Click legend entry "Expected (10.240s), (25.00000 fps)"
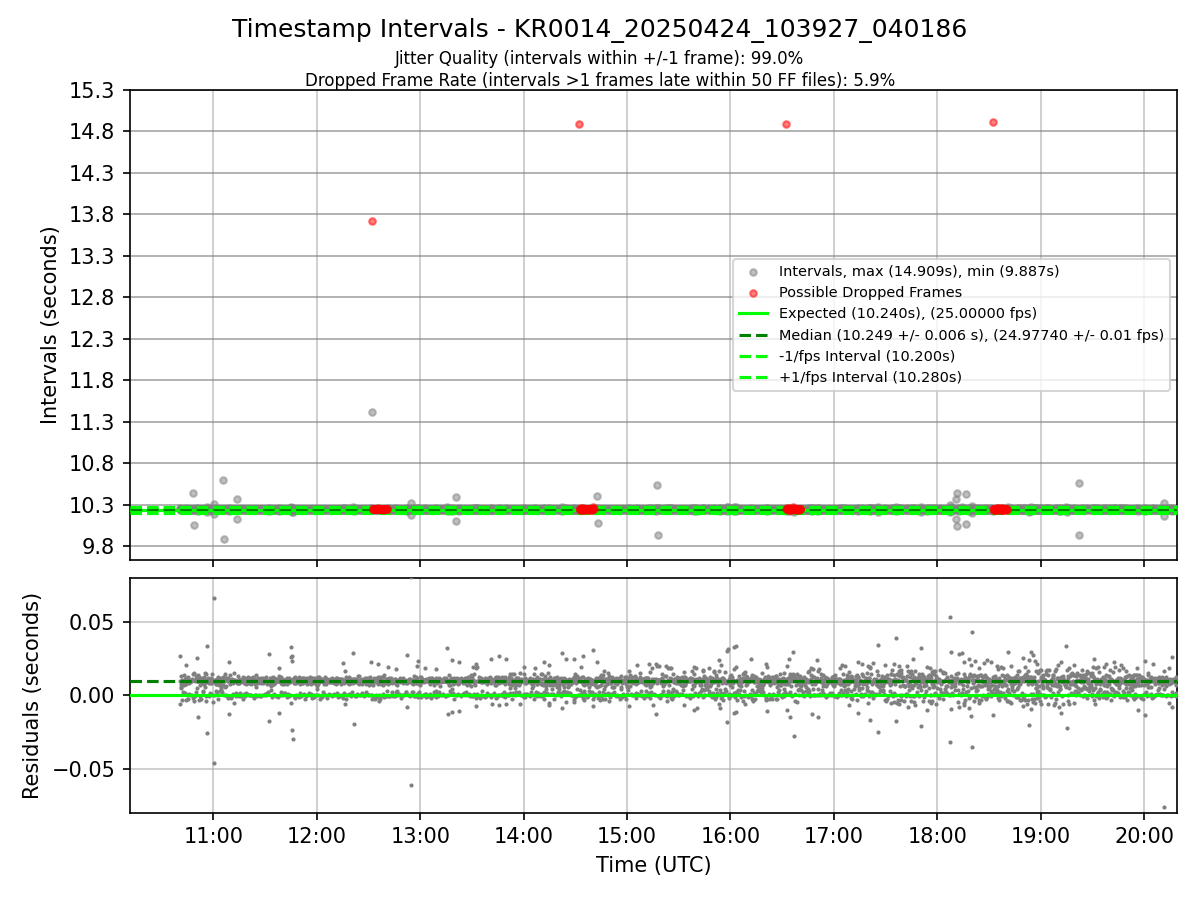Image resolution: width=1200 pixels, height=900 pixels. [907, 313]
